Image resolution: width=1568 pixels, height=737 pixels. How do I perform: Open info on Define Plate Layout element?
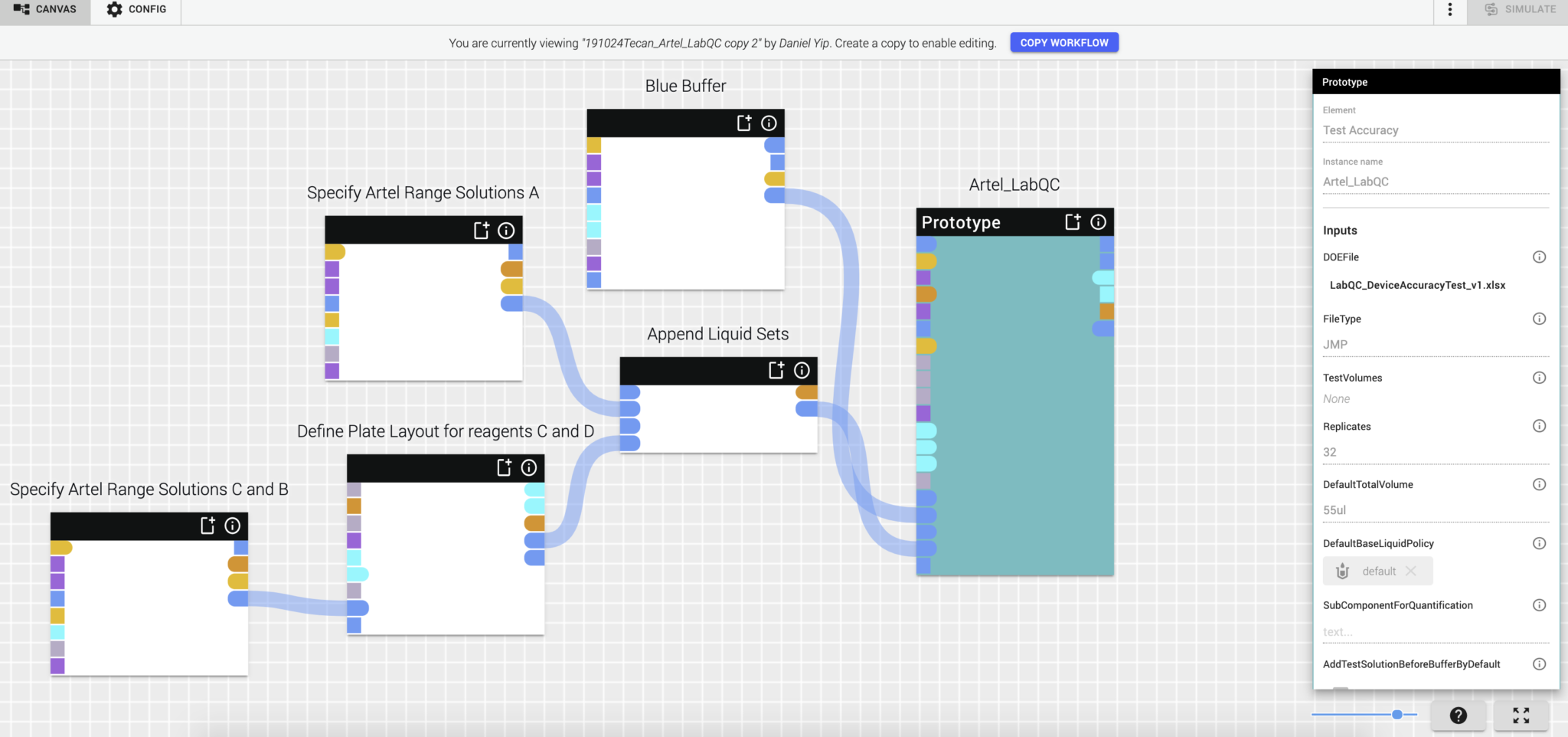(529, 467)
